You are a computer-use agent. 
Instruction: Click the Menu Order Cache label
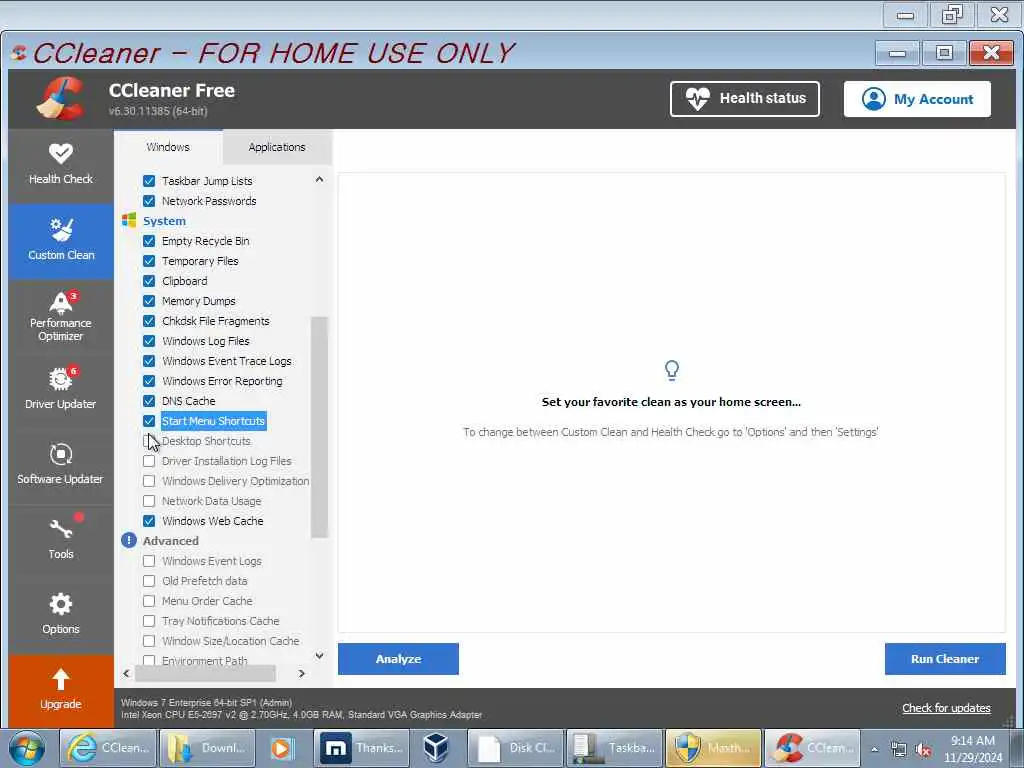[x=207, y=601]
